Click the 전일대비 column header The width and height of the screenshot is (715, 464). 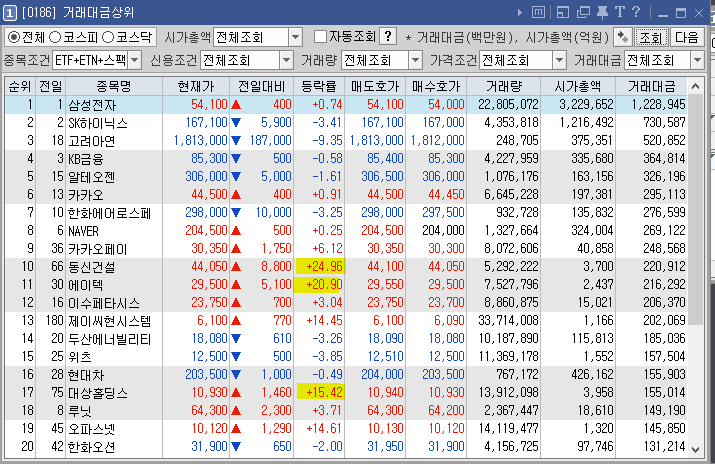click(x=262, y=86)
